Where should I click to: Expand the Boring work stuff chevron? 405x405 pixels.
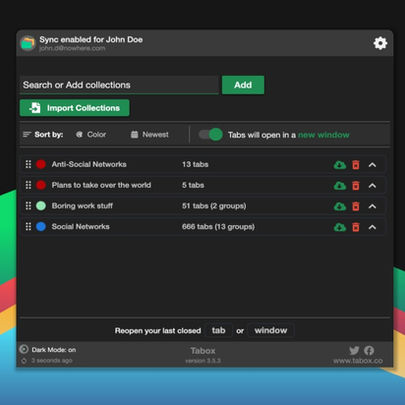pos(372,206)
